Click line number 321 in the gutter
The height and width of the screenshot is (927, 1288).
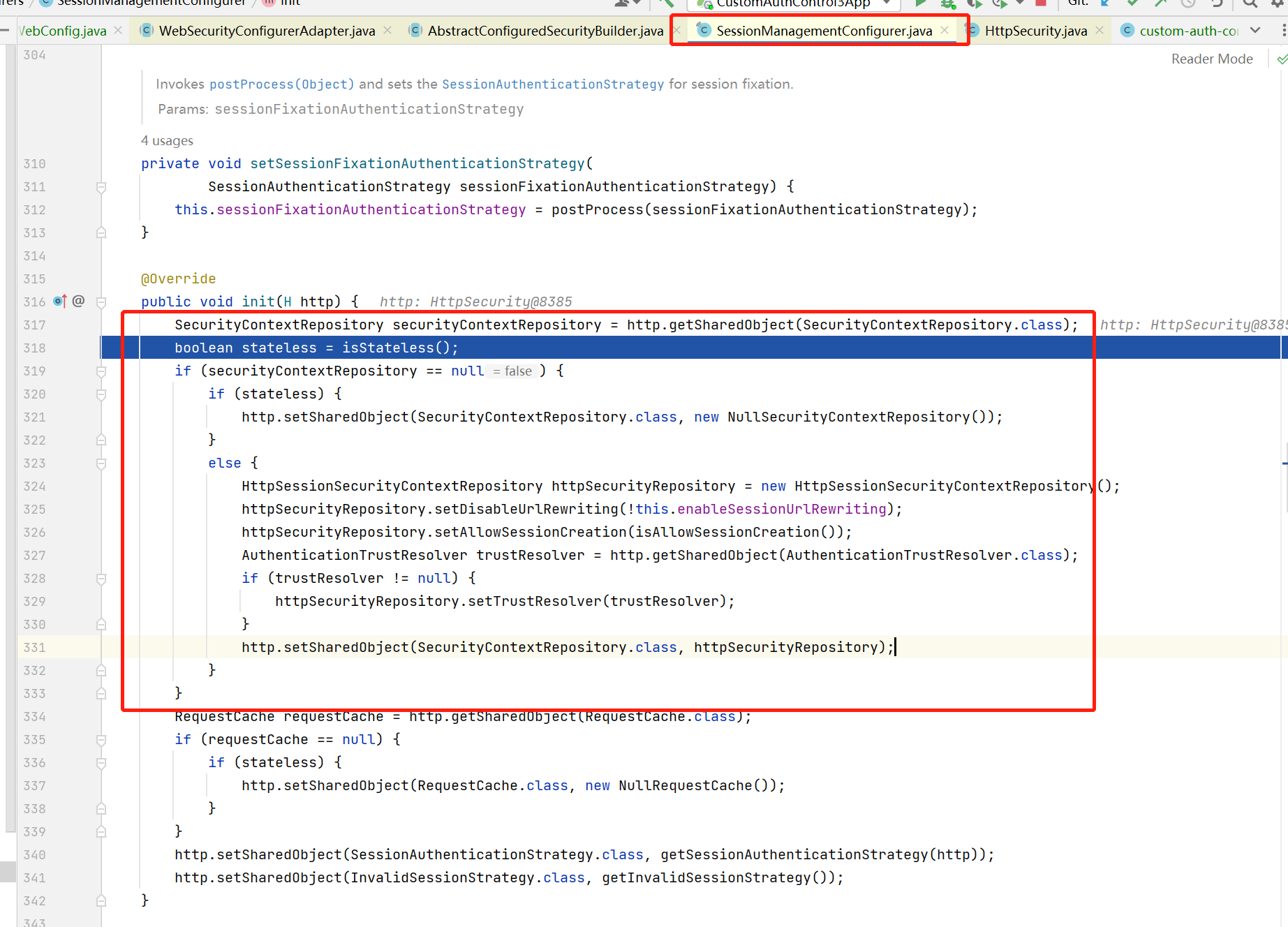tap(34, 417)
